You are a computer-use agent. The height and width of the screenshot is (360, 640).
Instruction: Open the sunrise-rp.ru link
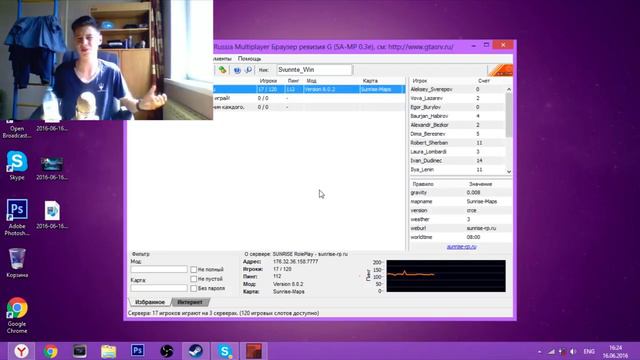(461, 247)
